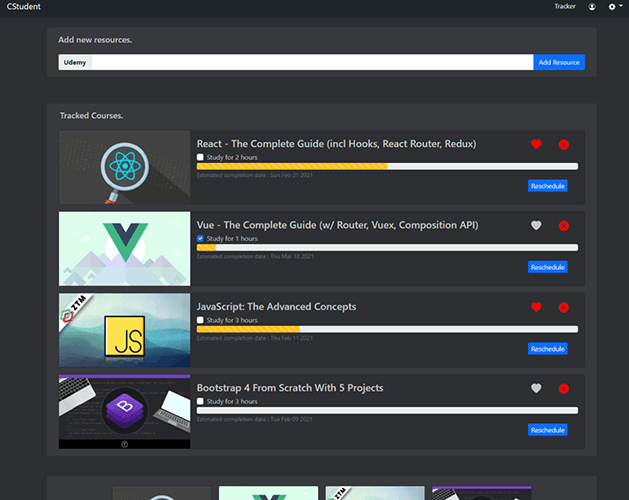
Task: Click the Add Resource button
Action: click(559, 62)
